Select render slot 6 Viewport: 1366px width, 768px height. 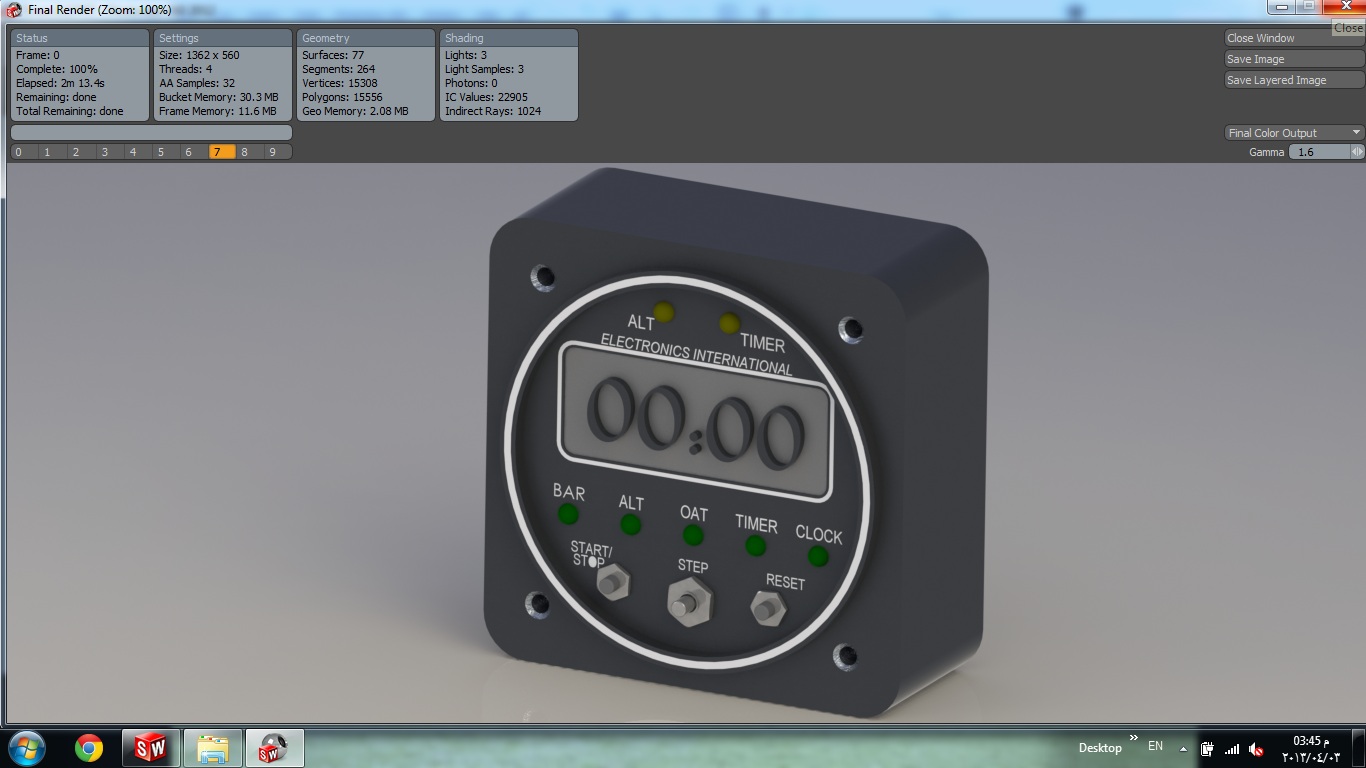pos(188,152)
